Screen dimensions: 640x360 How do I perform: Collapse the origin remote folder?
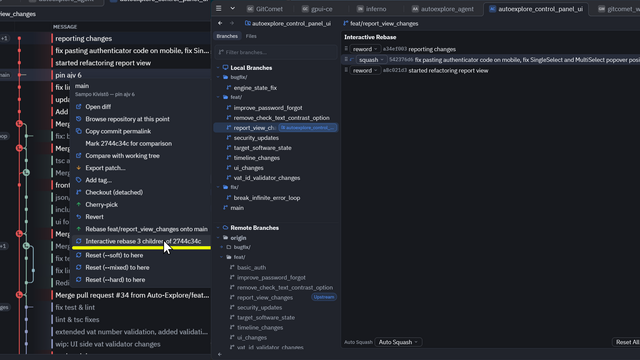tap(218, 238)
